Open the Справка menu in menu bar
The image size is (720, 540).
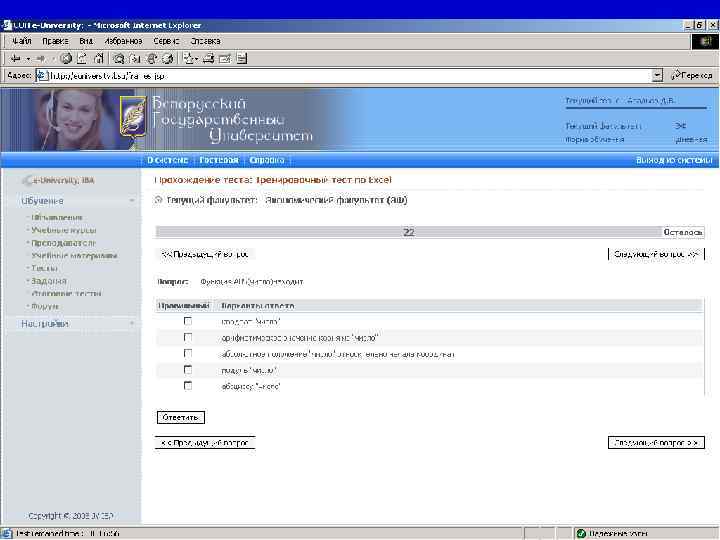[x=205, y=41]
